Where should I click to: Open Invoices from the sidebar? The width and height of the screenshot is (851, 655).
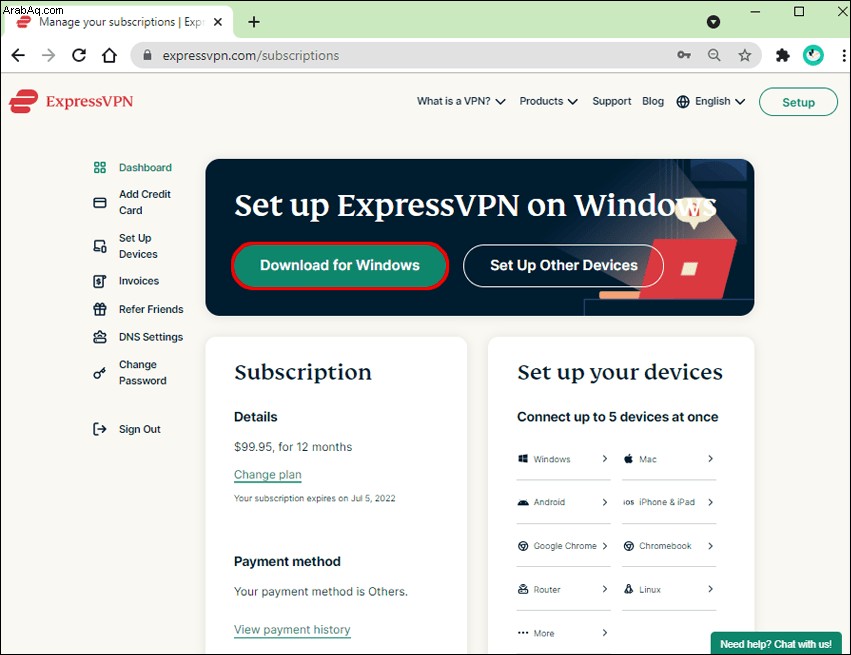[x=139, y=281]
